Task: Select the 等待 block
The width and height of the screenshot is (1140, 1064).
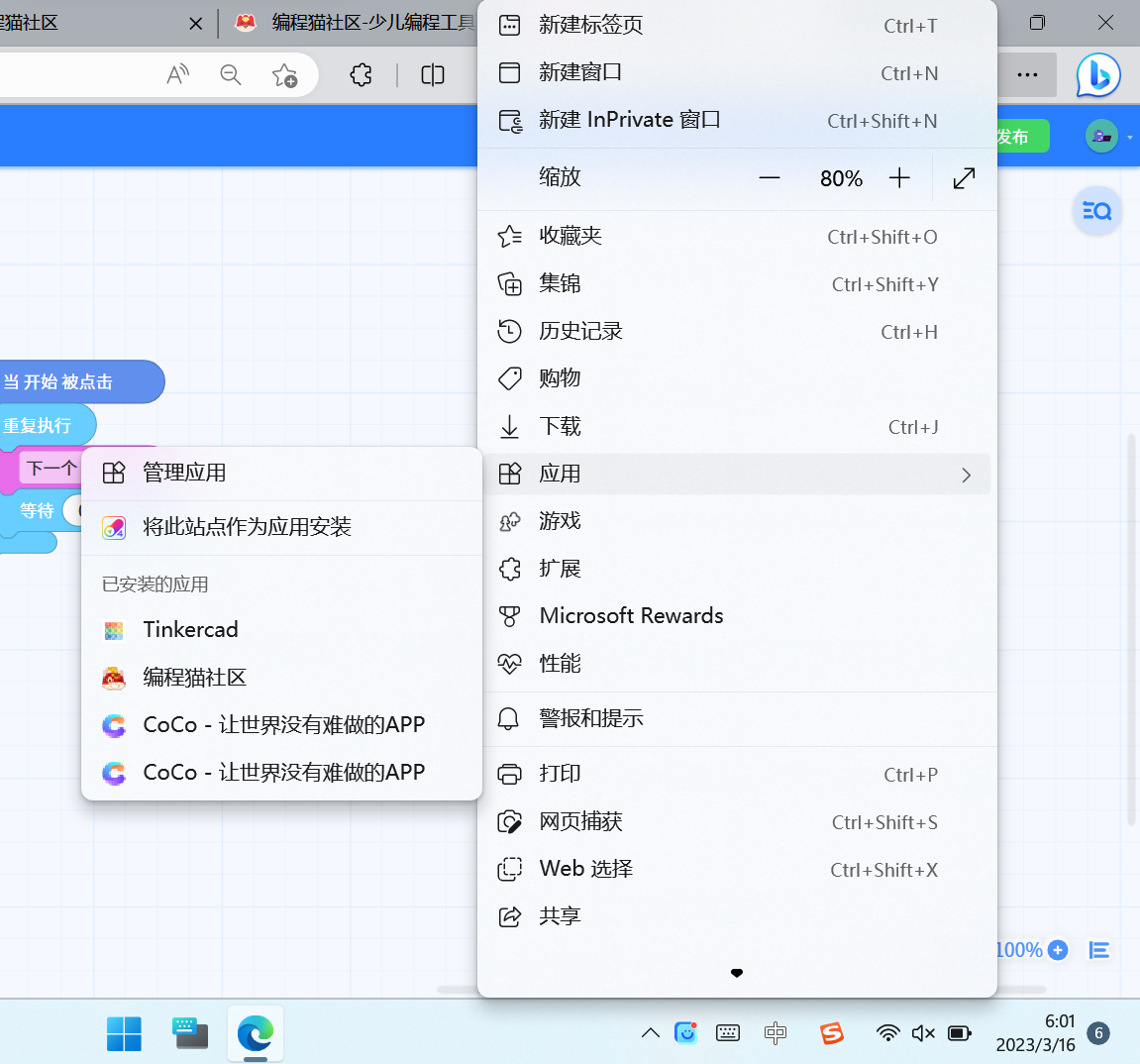Action: click(x=37, y=511)
